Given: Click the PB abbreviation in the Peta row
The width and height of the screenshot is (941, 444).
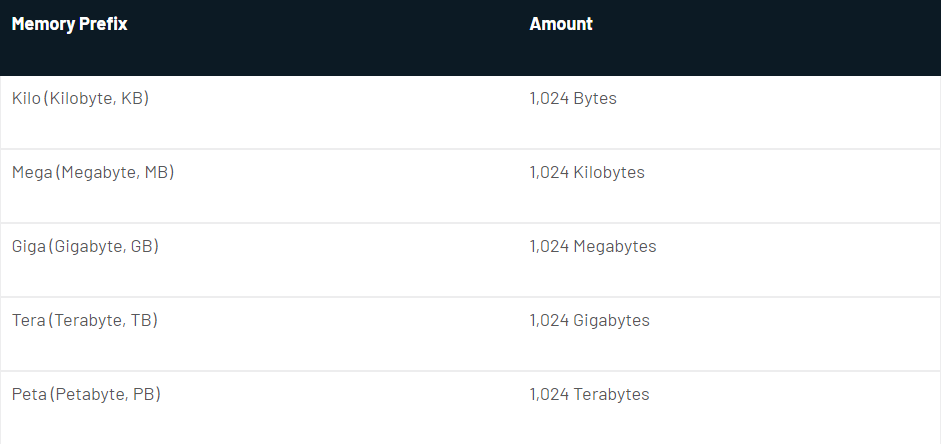Looking at the screenshot, I should 144,395.
